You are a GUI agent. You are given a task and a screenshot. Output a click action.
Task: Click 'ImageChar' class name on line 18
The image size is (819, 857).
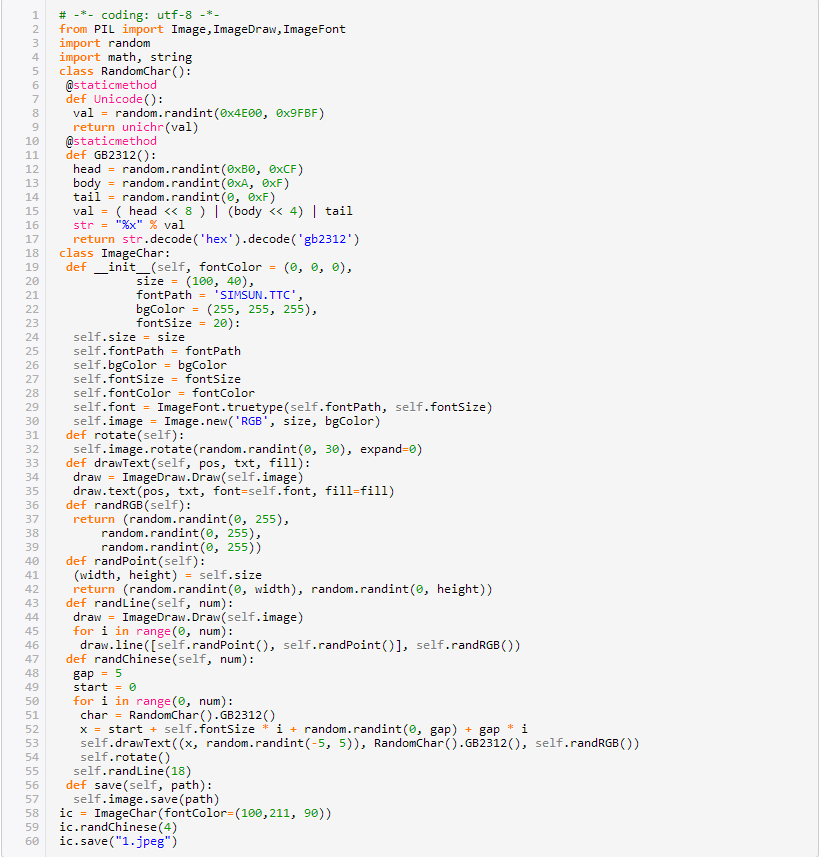(132, 253)
